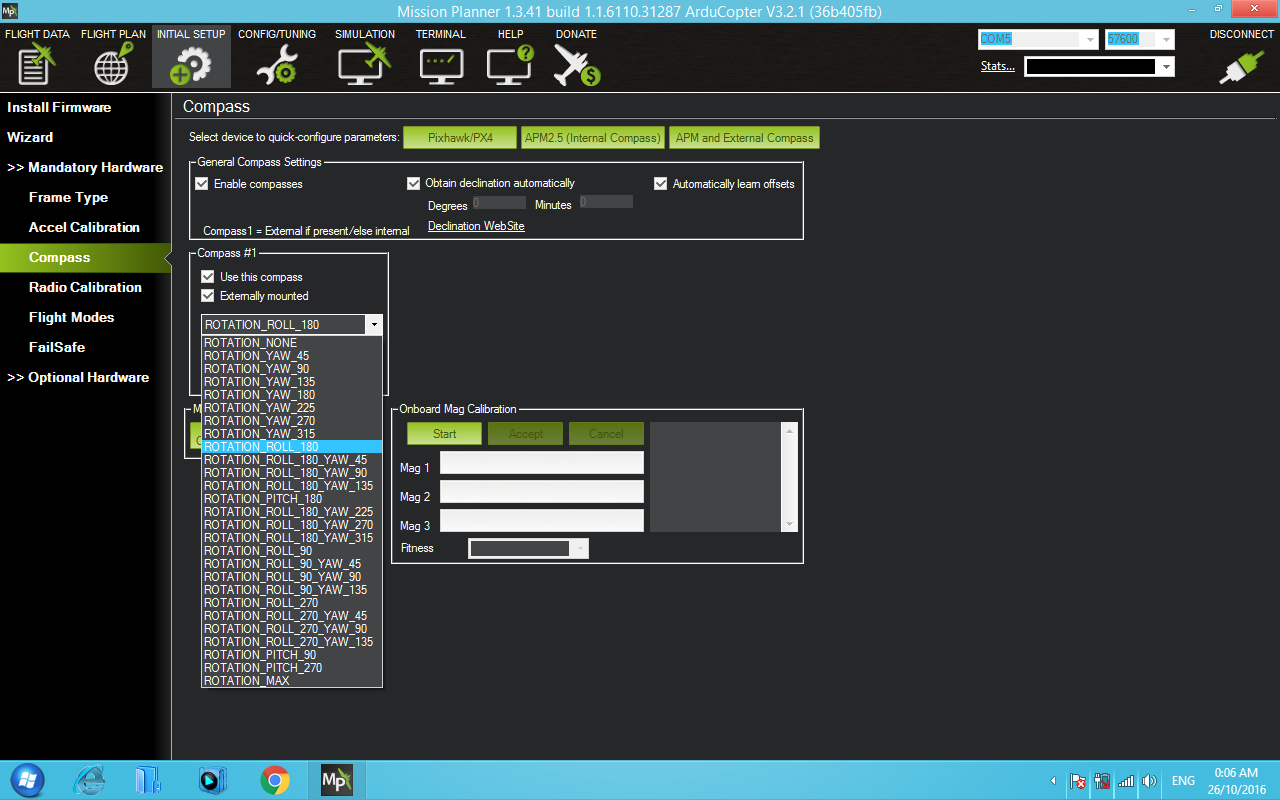Go to Accel Calibration page
The width and height of the screenshot is (1280, 800).
tap(84, 227)
